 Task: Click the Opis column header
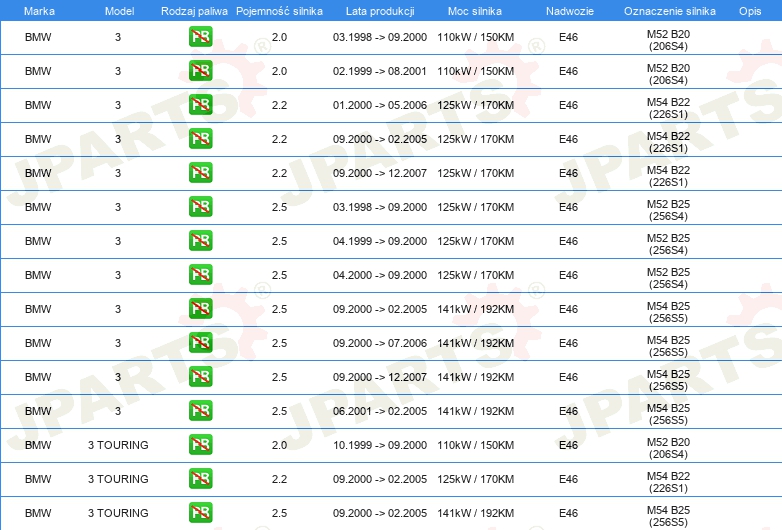(750, 11)
